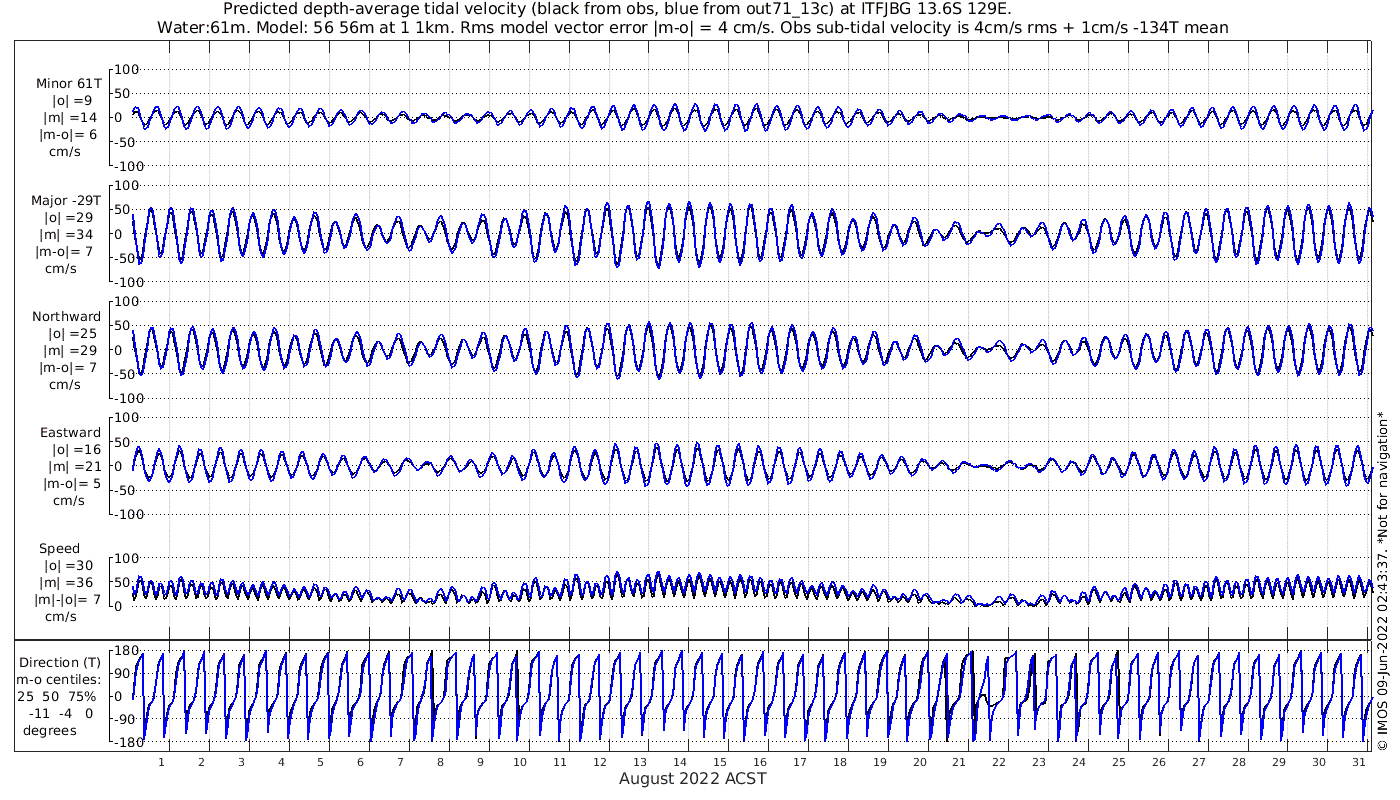Click day '13' on the date axis

tap(639, 762)
